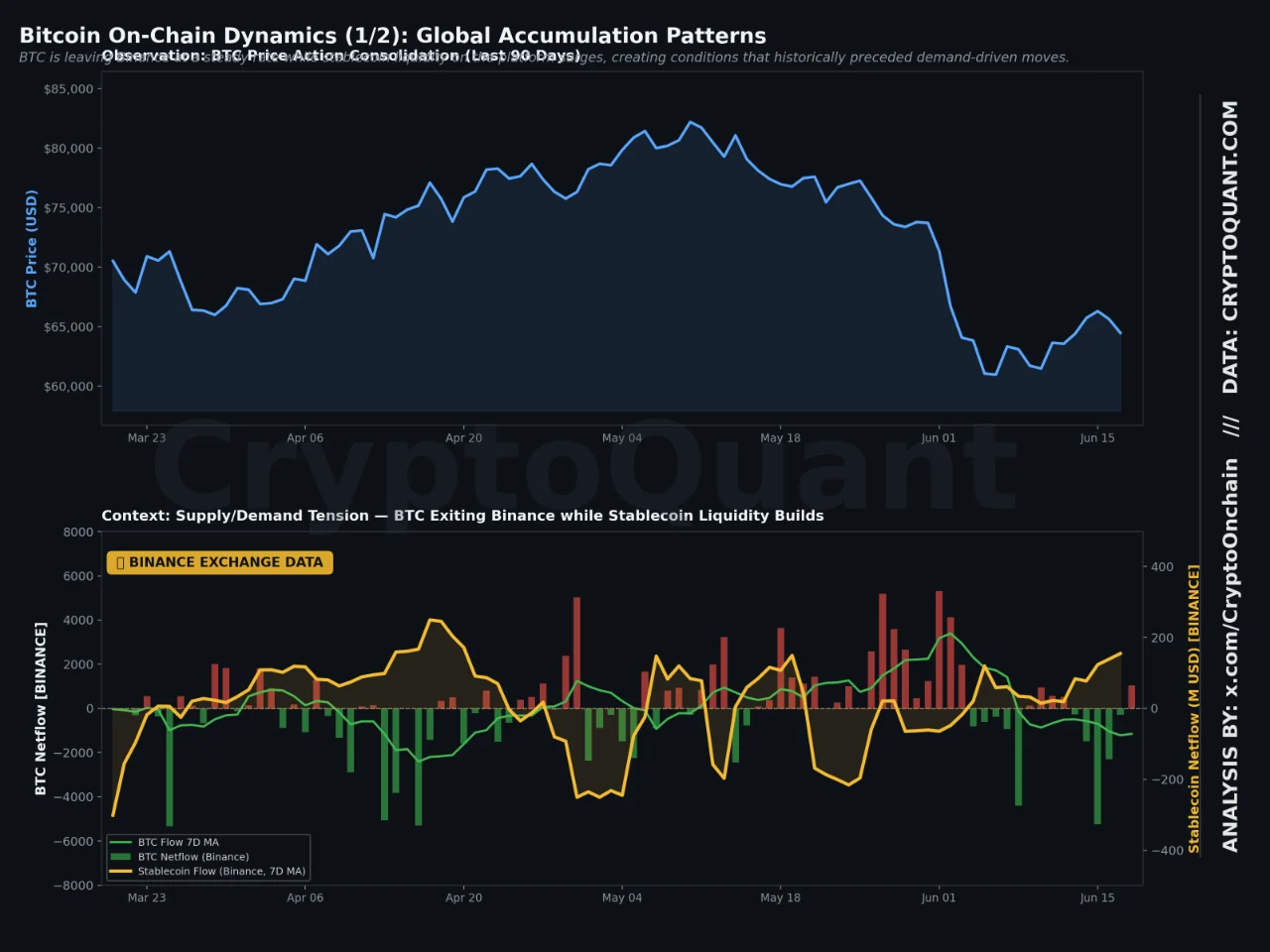Click the 4000 tick on the BTC Netflow axis
Image resolution: width=1270 pixels, height=952 pixels.
(x=78, y=621)
